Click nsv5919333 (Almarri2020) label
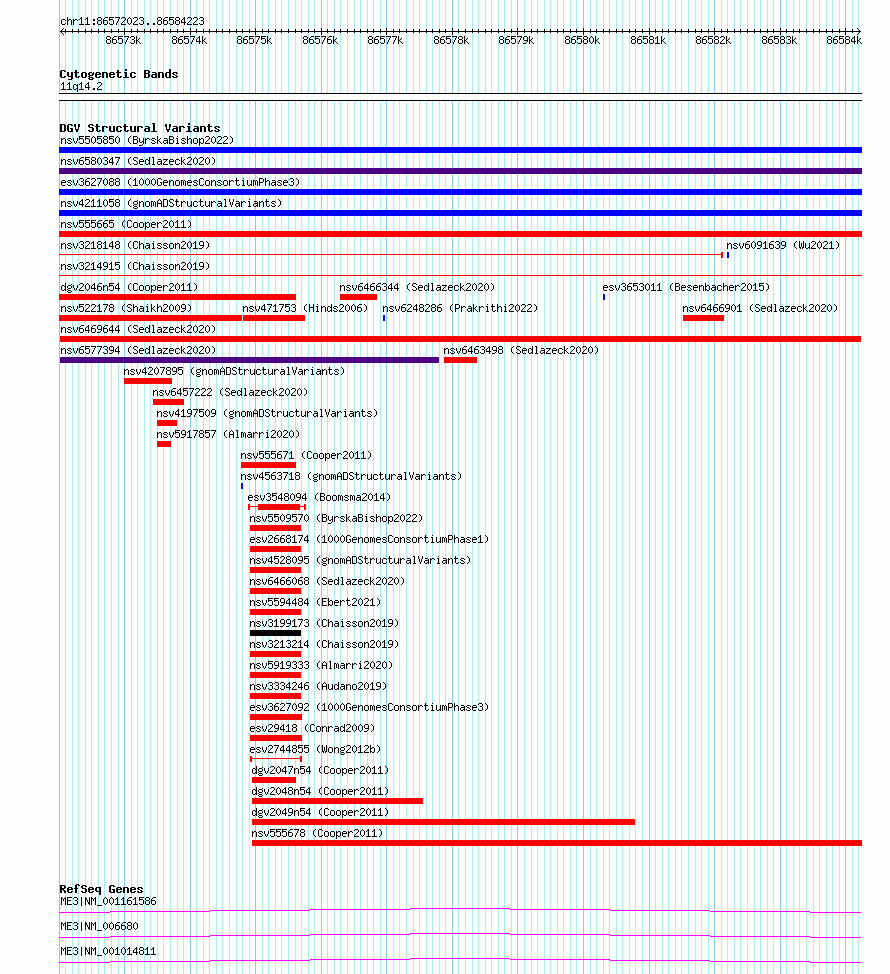Screen dimensions: 890x974 pyautogui.click(x=321, y=666)
